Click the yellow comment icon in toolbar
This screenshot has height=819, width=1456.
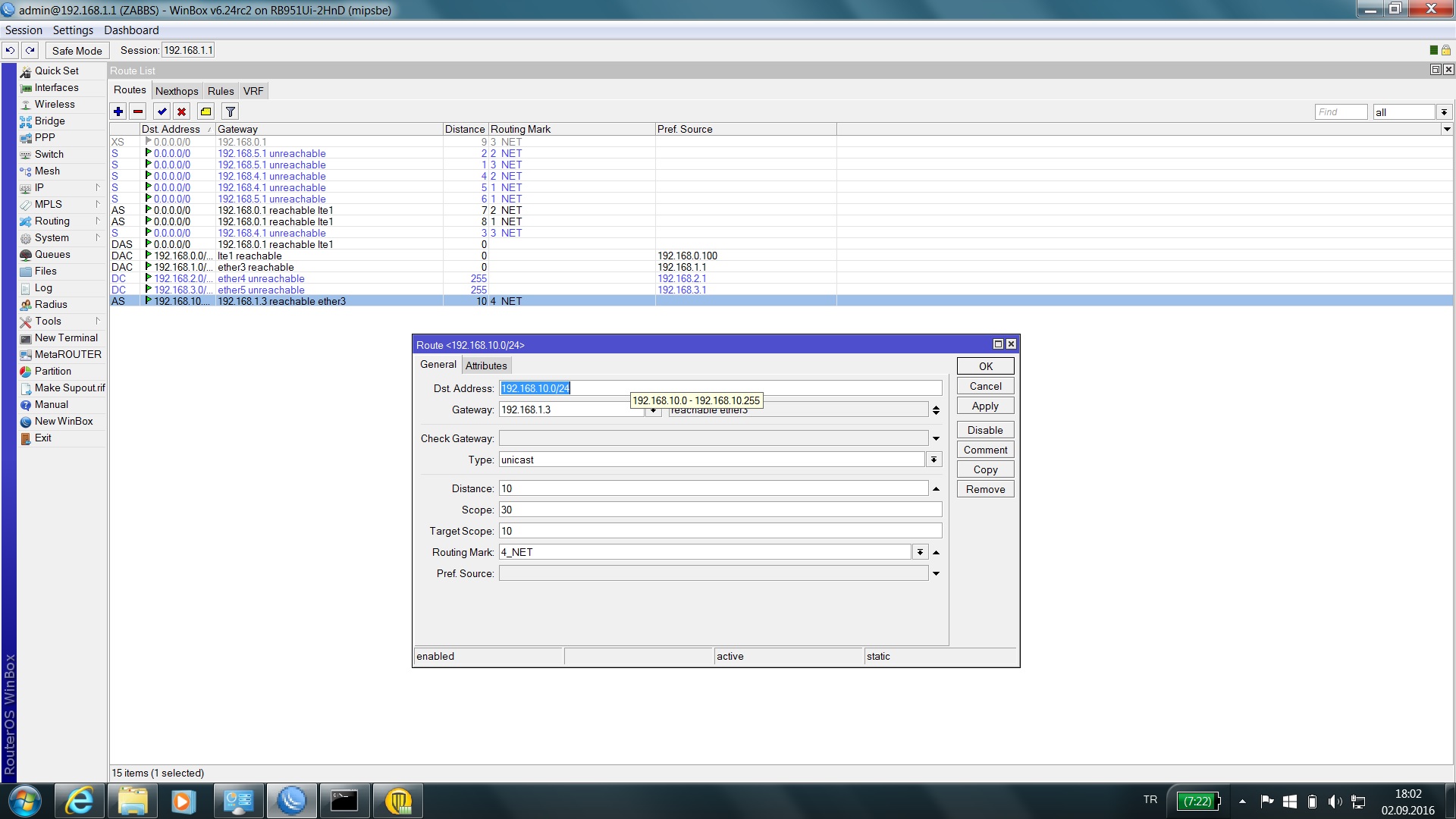click(x=206, y=111)
